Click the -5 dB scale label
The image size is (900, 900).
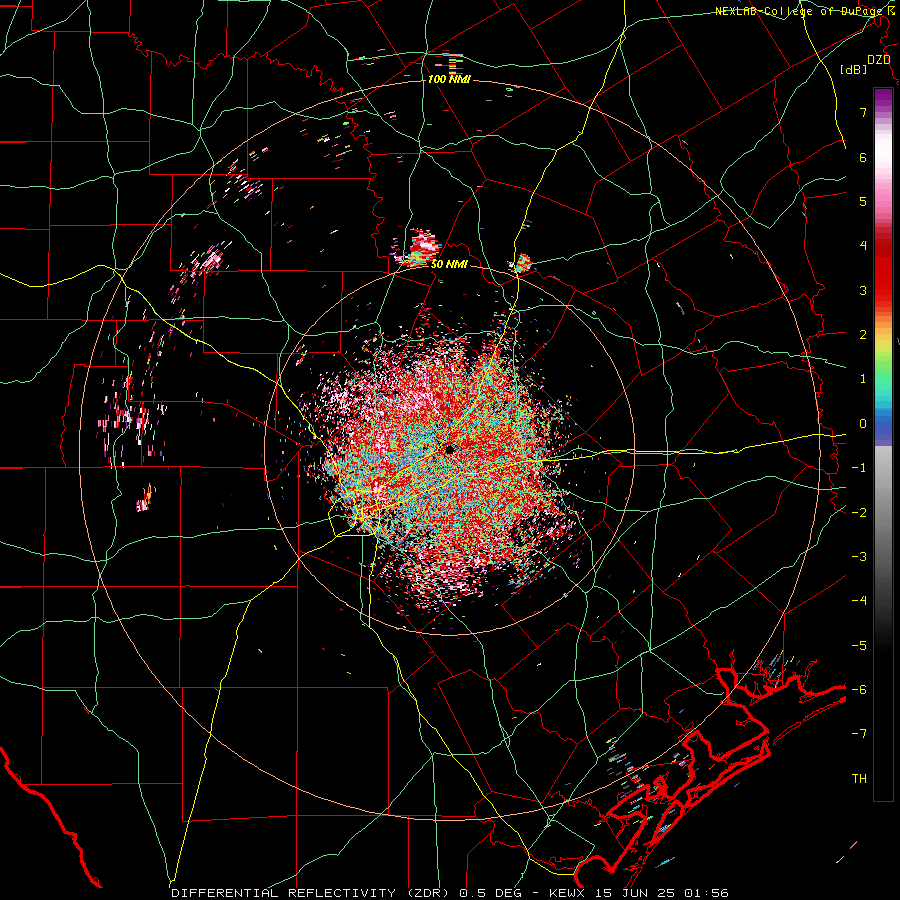coord(859,646)
